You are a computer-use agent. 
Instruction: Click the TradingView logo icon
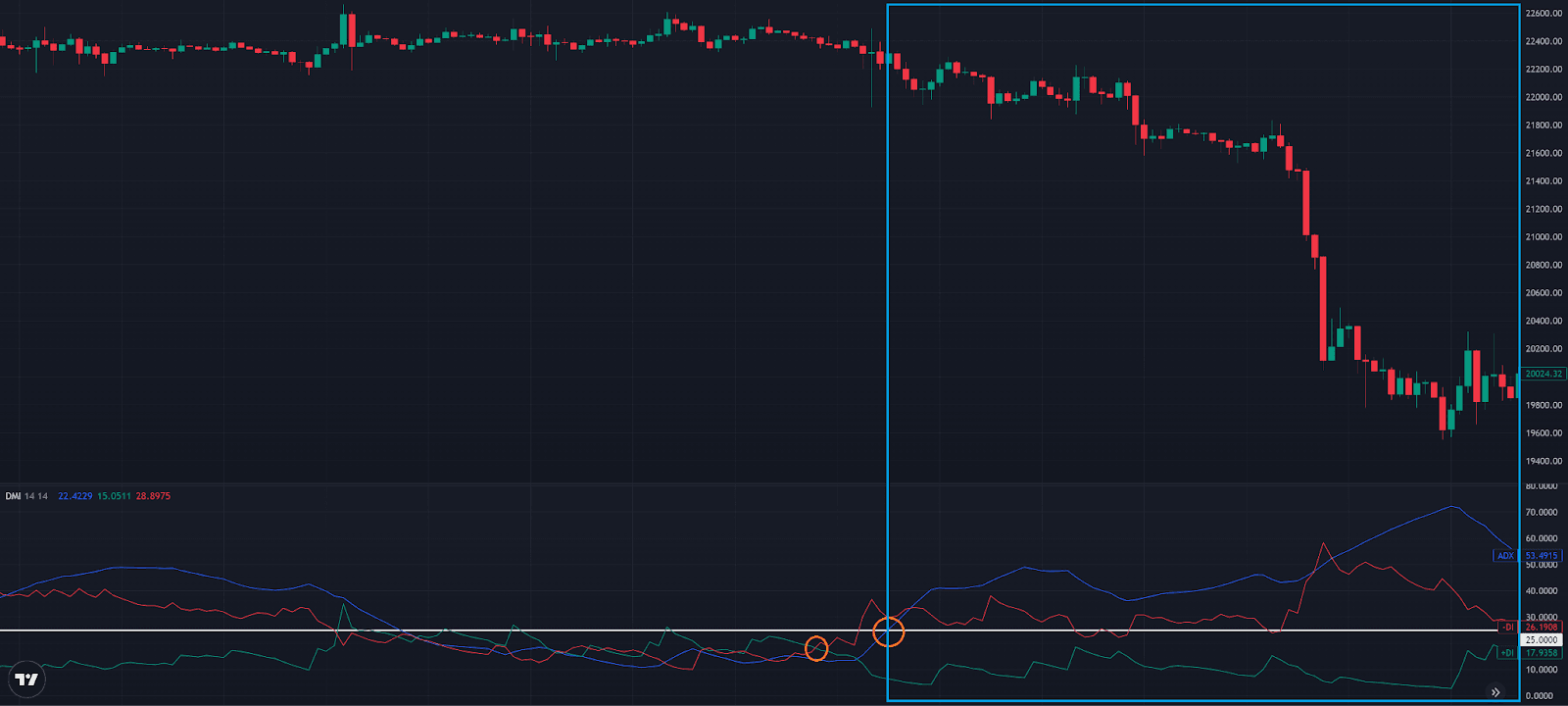pos(26,680)
